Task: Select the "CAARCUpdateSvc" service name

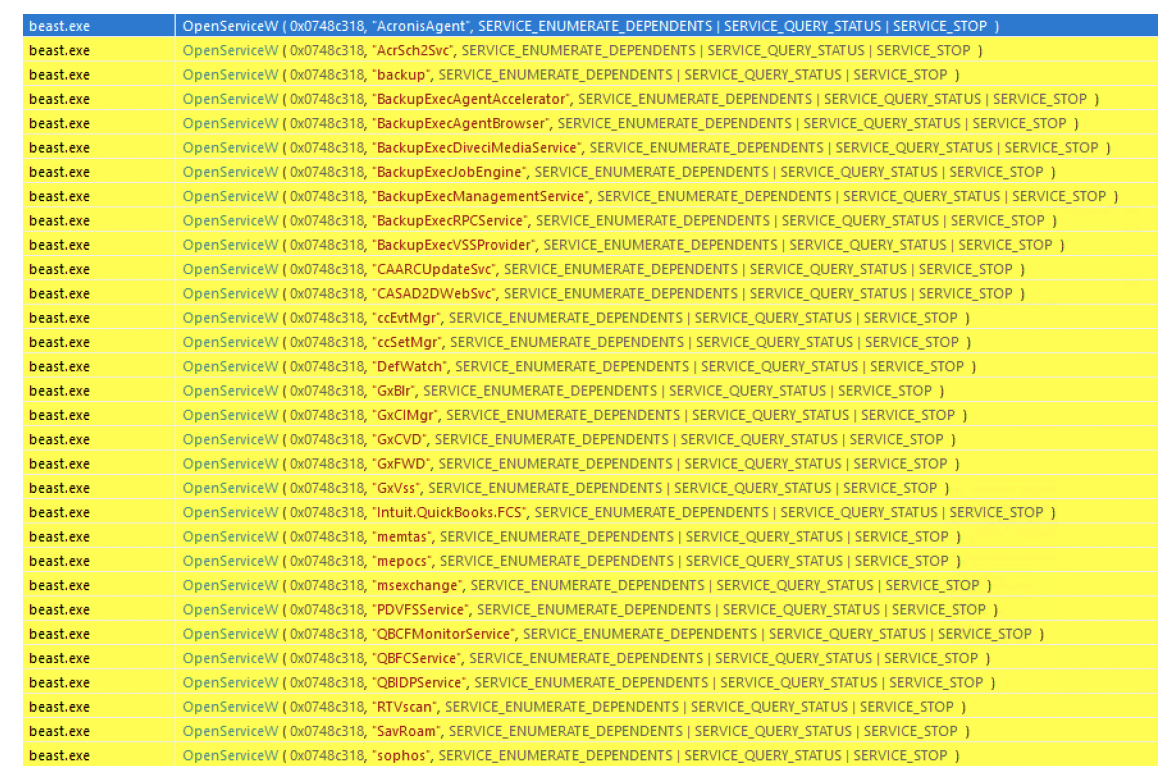Action: pyautogui.click(x=434, y=269)
